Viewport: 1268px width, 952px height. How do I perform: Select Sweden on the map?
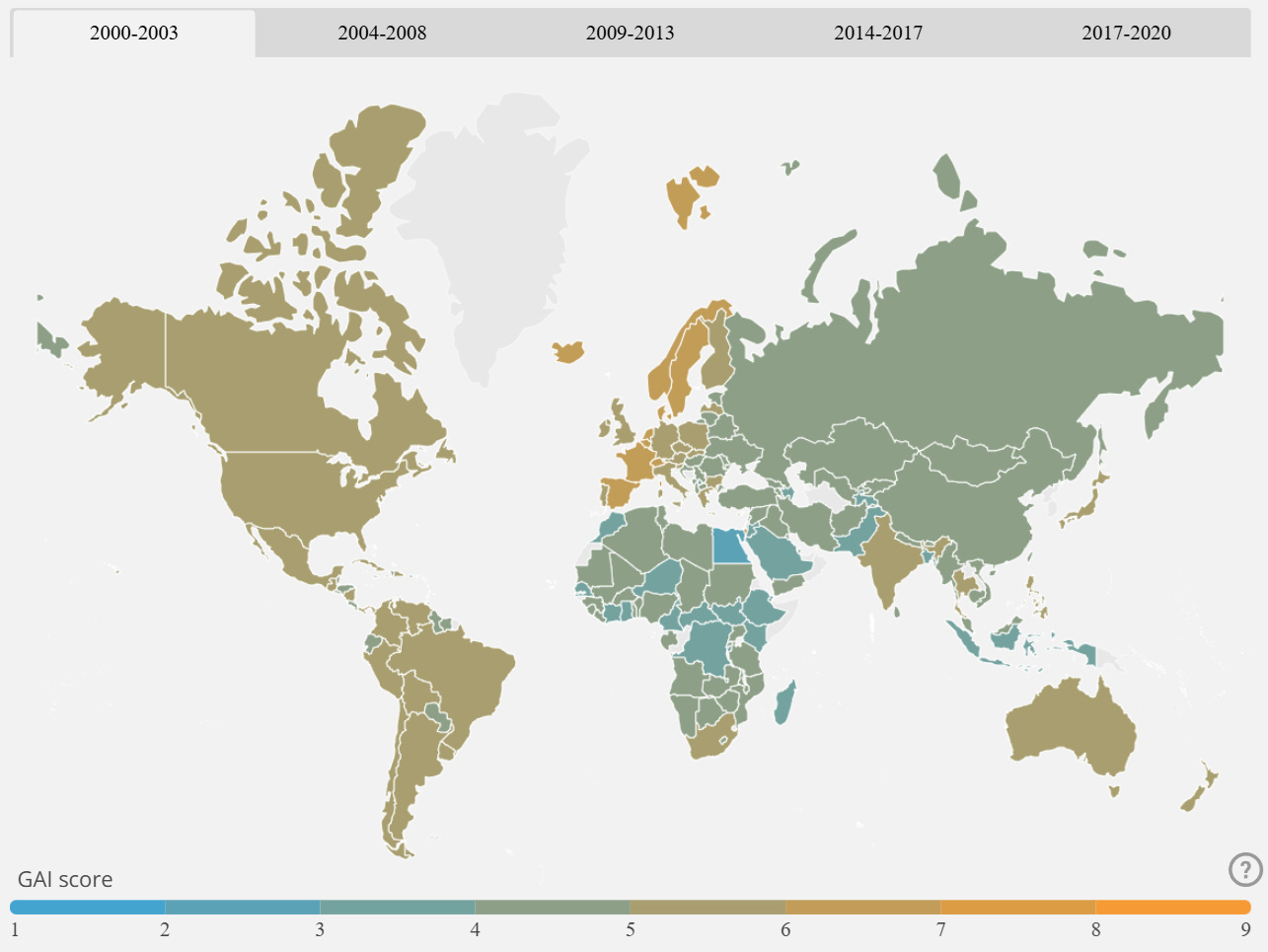tap(688, 365)
